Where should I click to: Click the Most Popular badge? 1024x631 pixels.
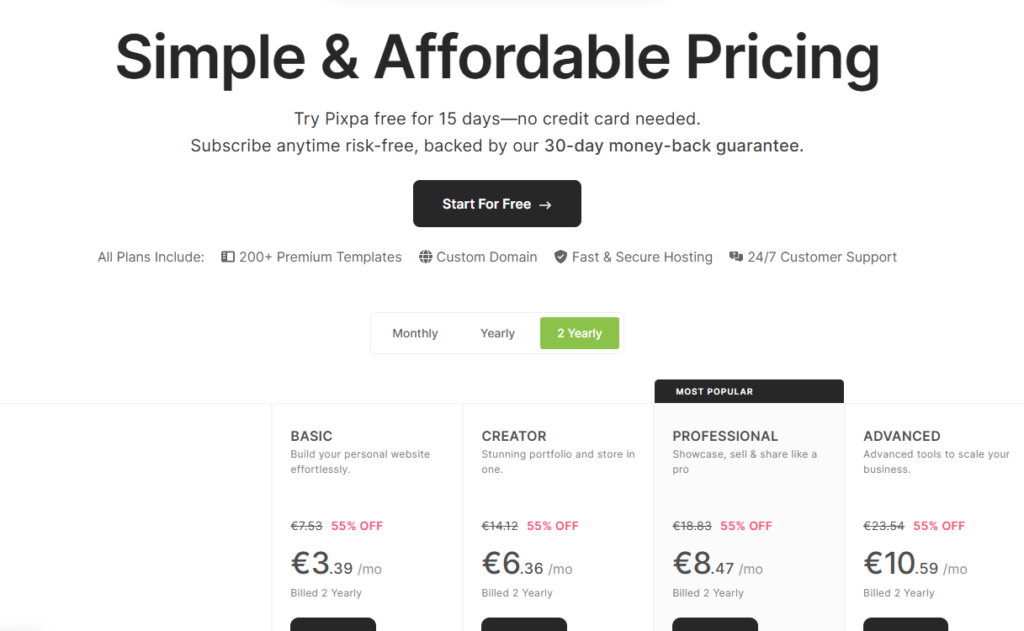click(x=714, y=391)
